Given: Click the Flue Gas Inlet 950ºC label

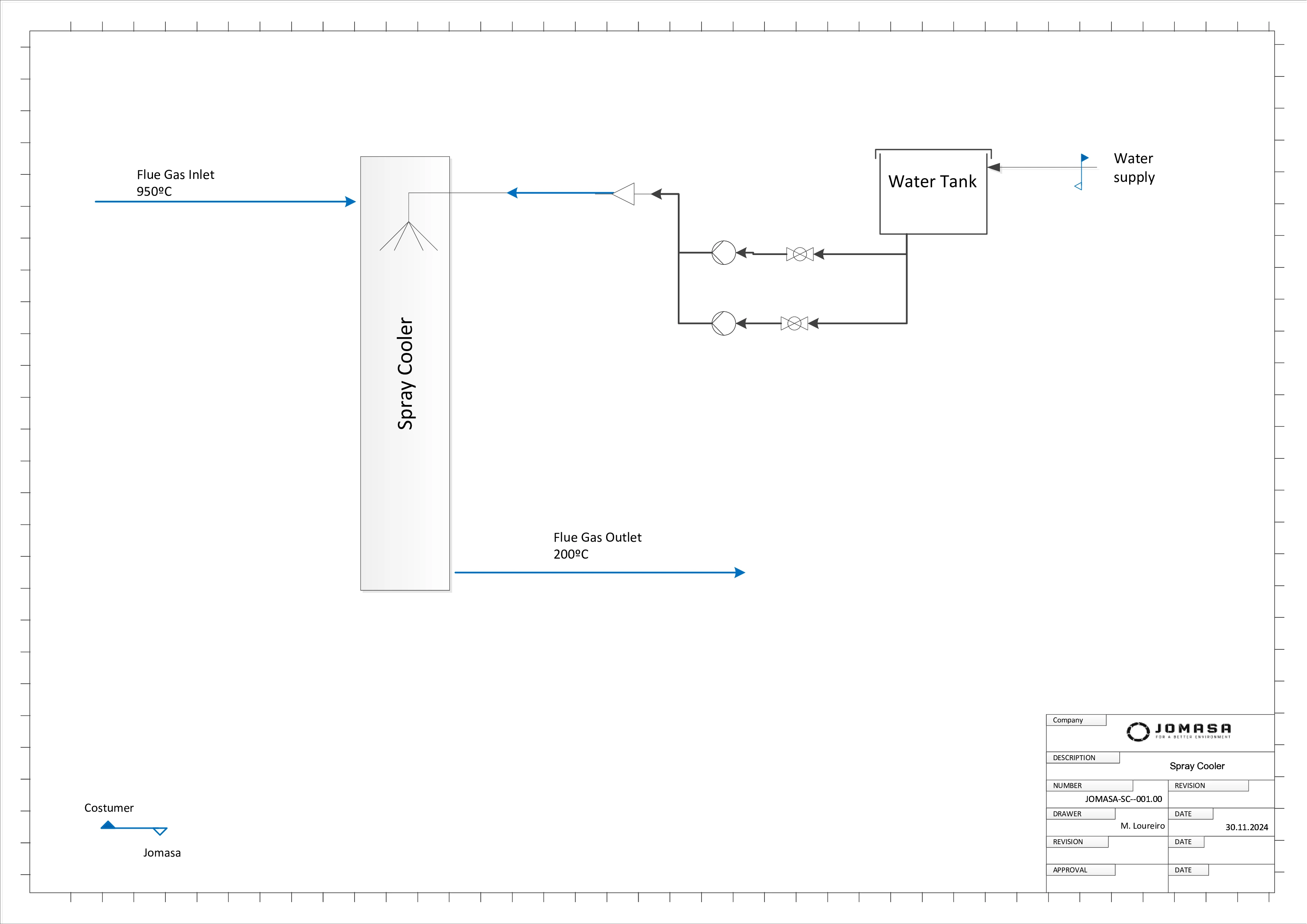Looking at the screenshot, I should [x=175, y=183].
